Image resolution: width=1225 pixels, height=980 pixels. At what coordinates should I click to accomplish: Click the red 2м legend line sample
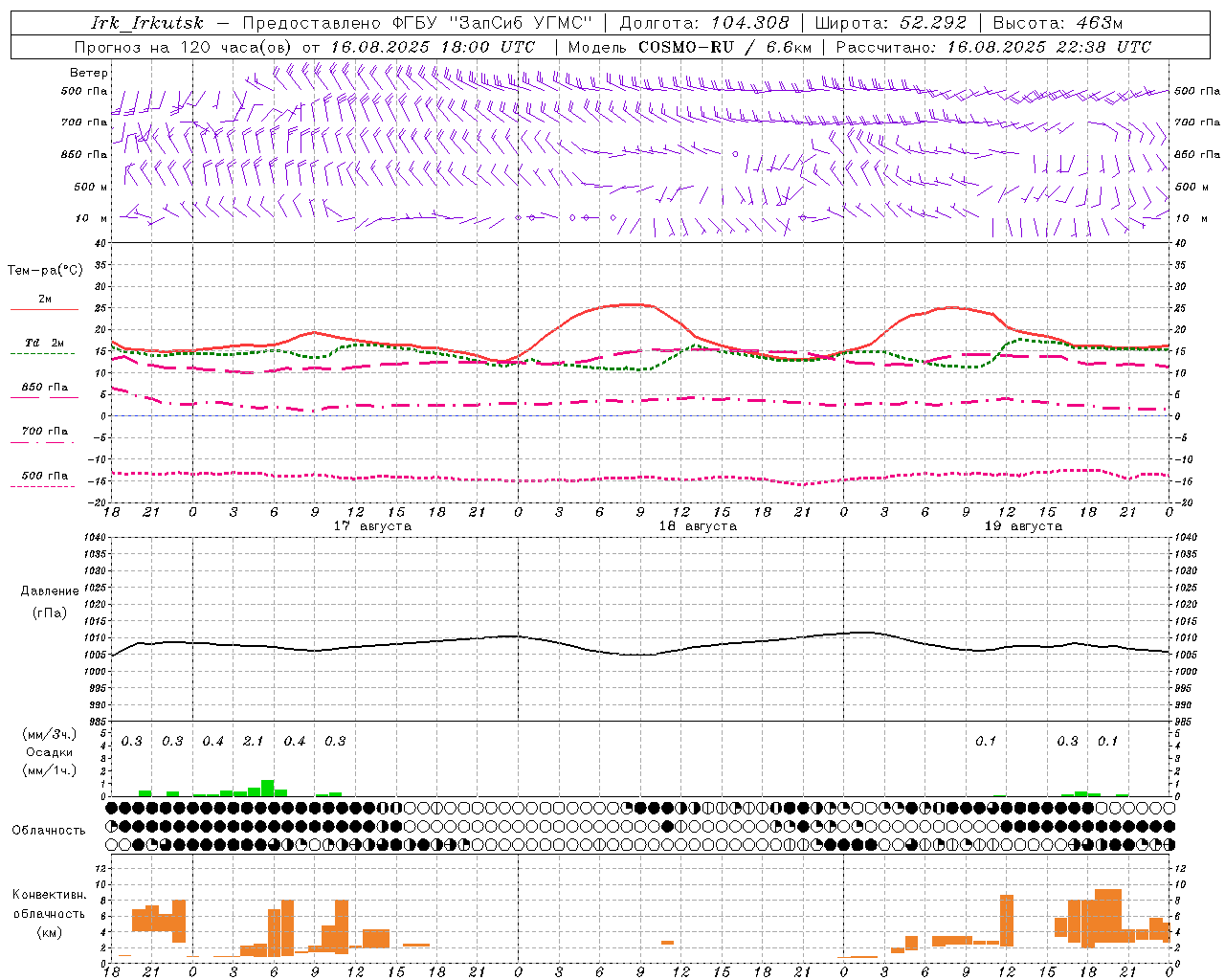[x=44, y=310]
